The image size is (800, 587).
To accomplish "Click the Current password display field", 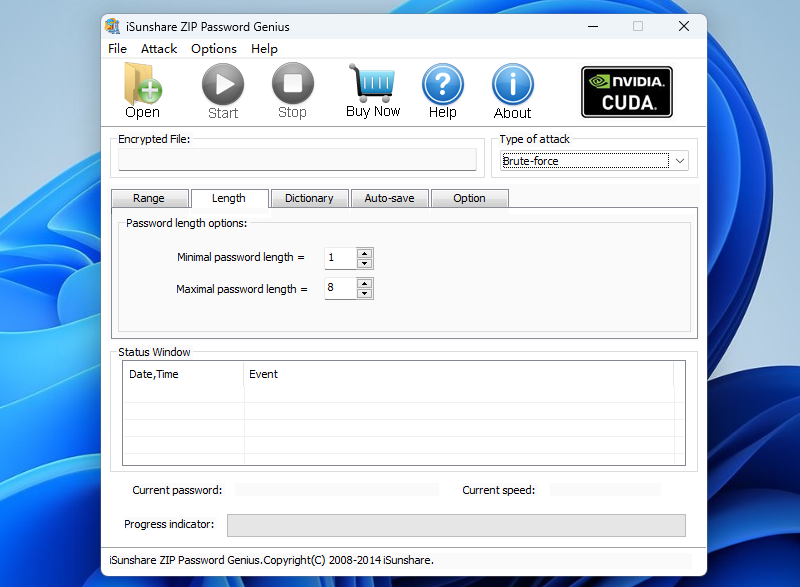I will point(337,490).
